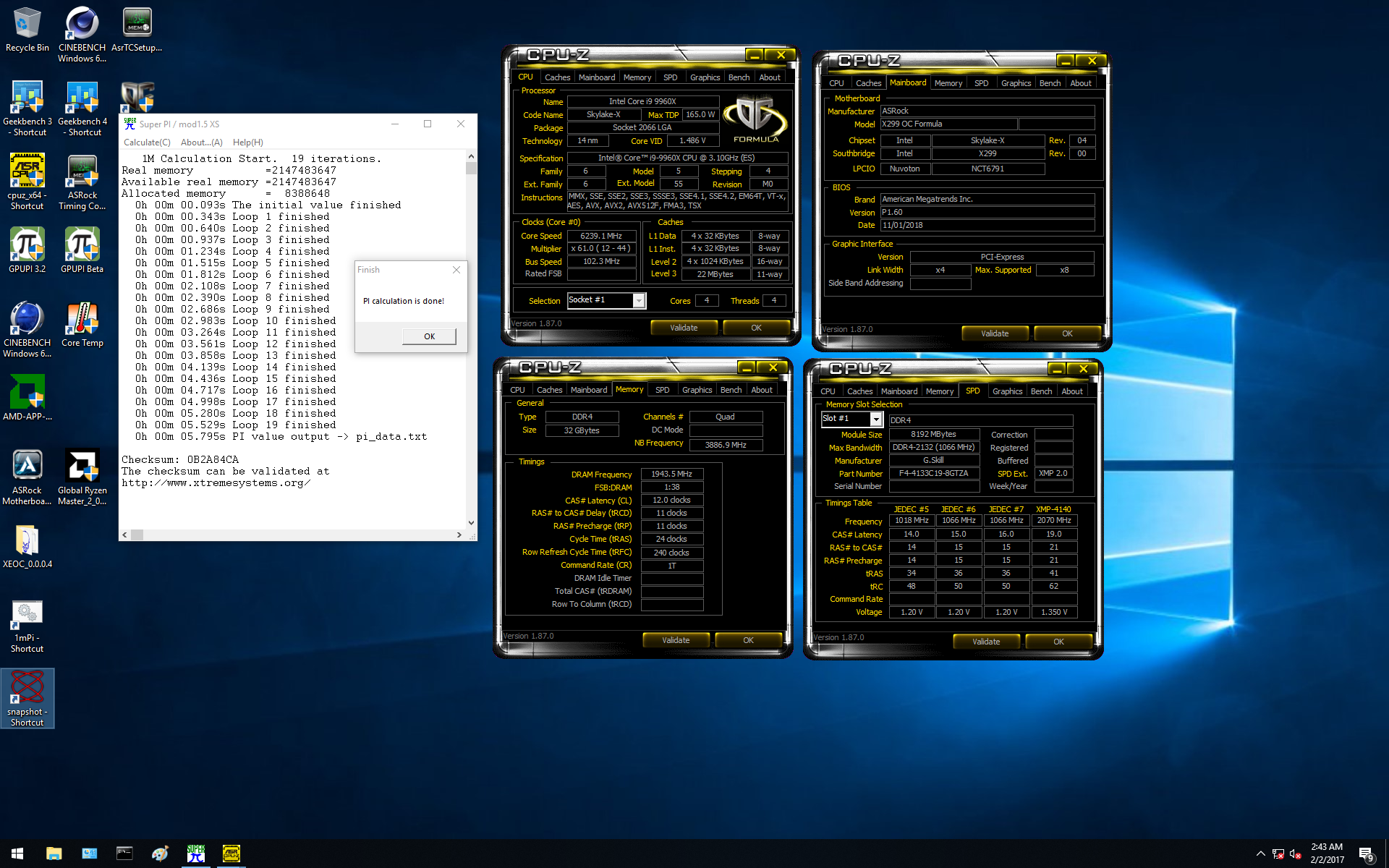Open desktop icon beside Geekbench 4
Screen dimensions: 1389x868
tap(137, 96)
